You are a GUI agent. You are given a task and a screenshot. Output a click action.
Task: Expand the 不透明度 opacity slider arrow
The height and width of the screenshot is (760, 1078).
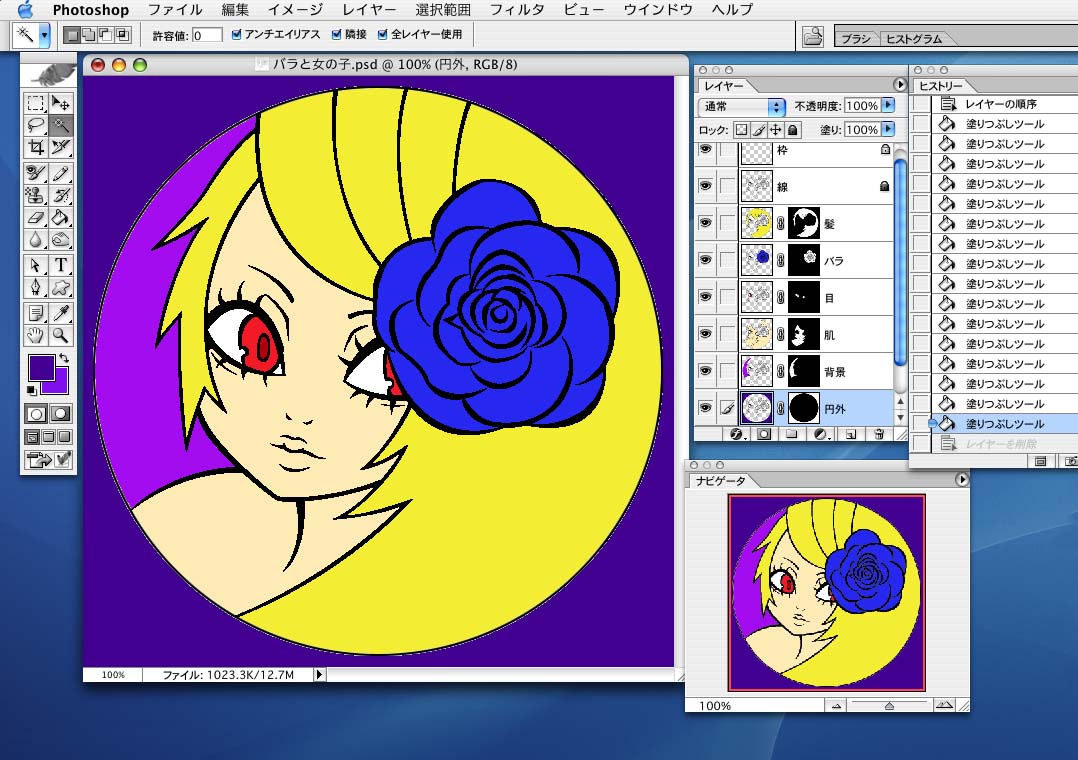tap(888, 106)
